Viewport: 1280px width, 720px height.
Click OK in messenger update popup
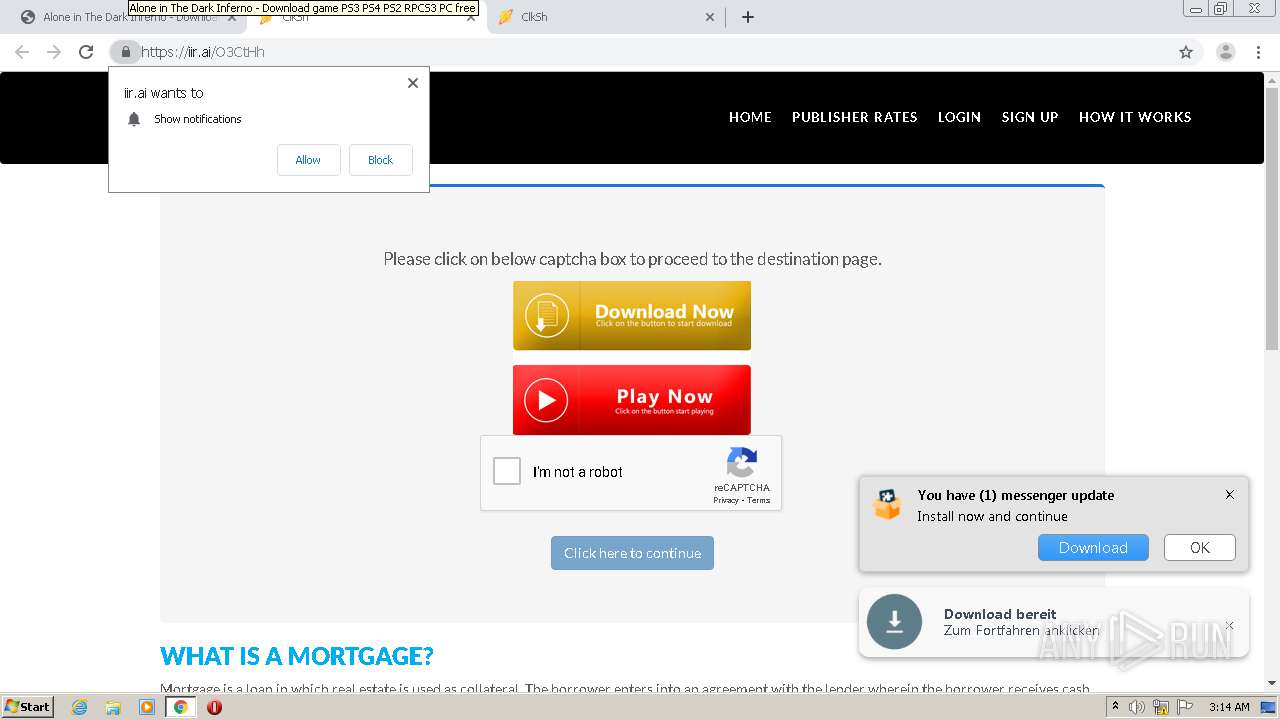click(x=1200, y=548)
